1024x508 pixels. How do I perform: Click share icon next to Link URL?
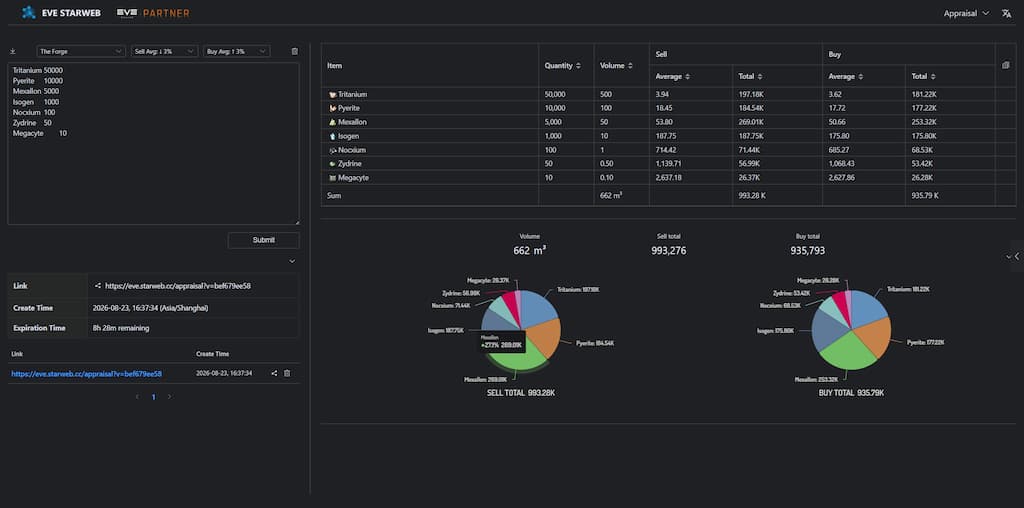point(97,285)
